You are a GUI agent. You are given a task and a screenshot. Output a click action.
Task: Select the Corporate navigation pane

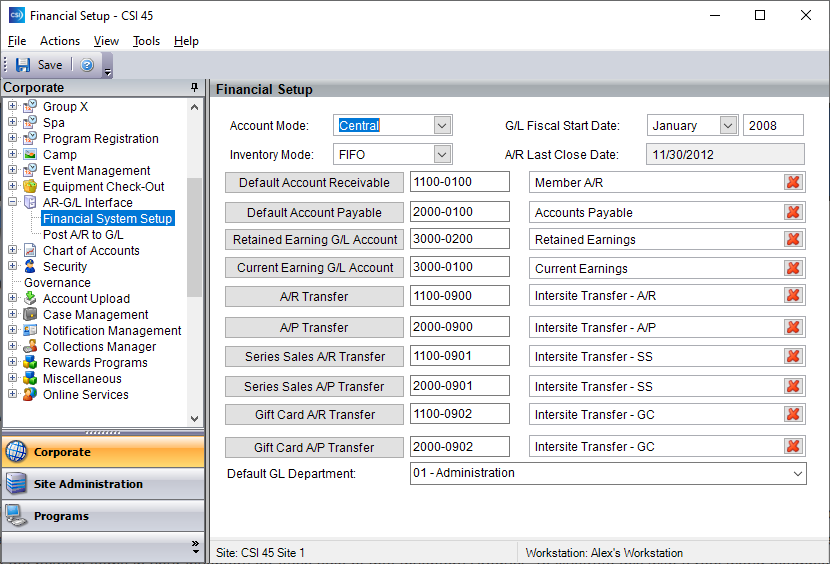[x=103, y=452]
